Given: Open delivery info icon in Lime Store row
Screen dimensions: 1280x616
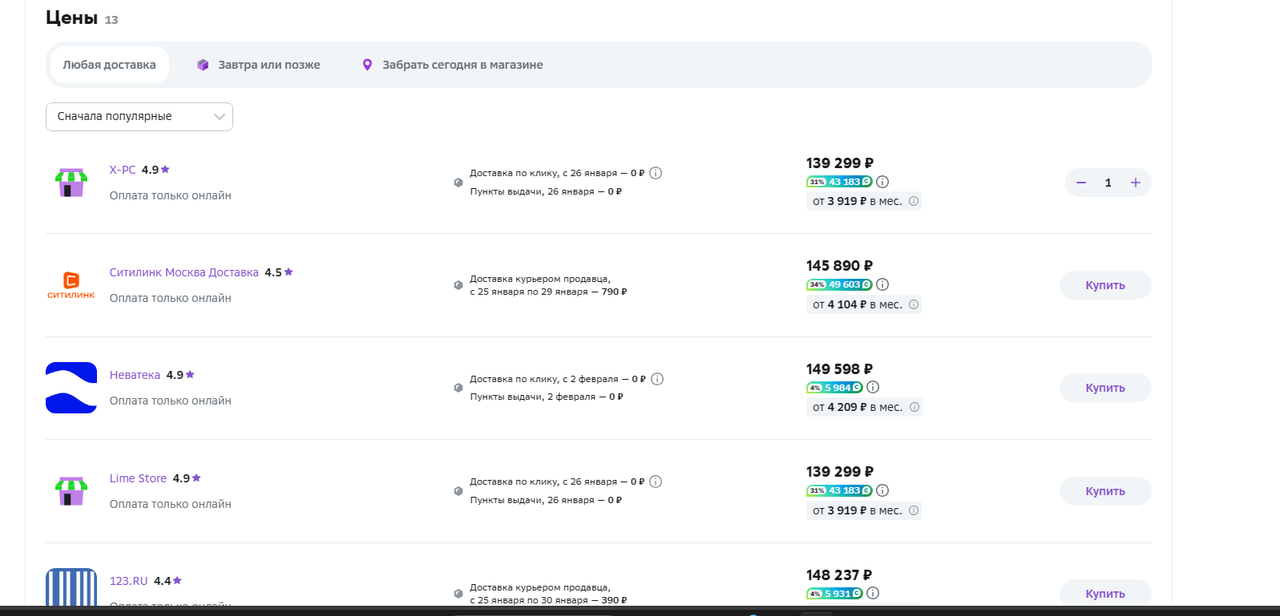Looking at the screenshot, I should point(656,482).
